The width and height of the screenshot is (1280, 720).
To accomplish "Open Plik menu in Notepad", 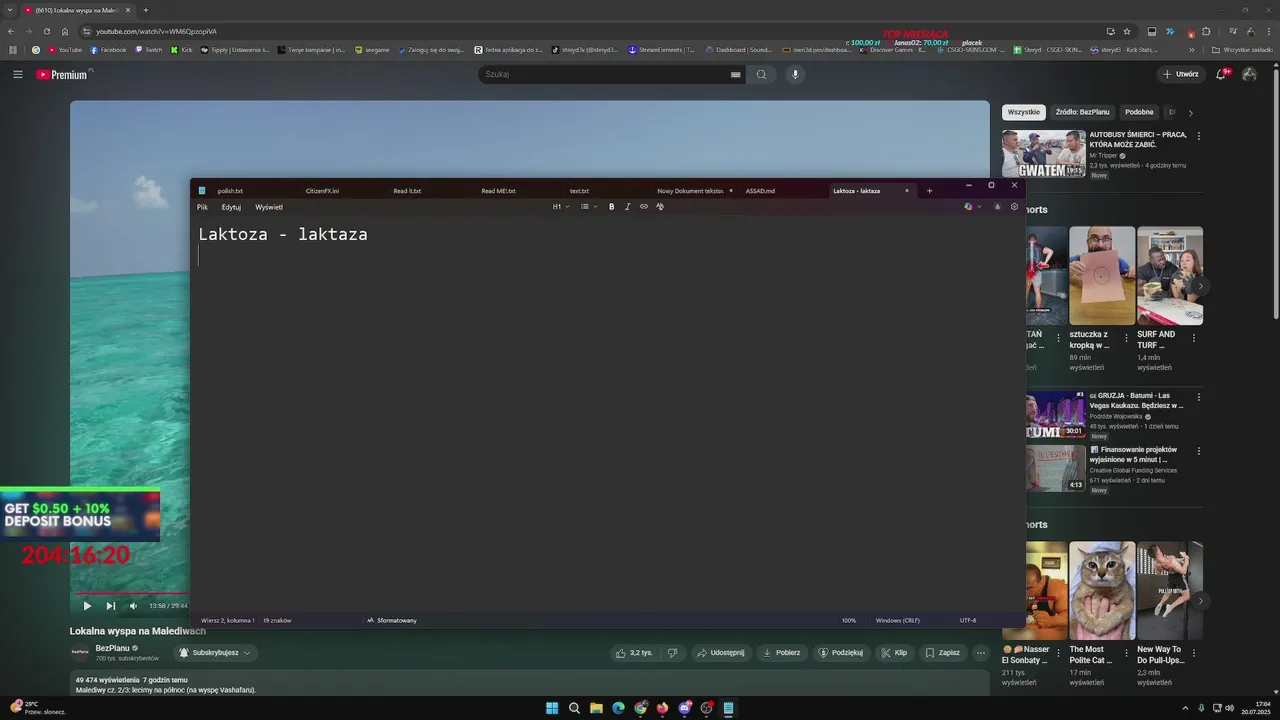I will [202, 207].
